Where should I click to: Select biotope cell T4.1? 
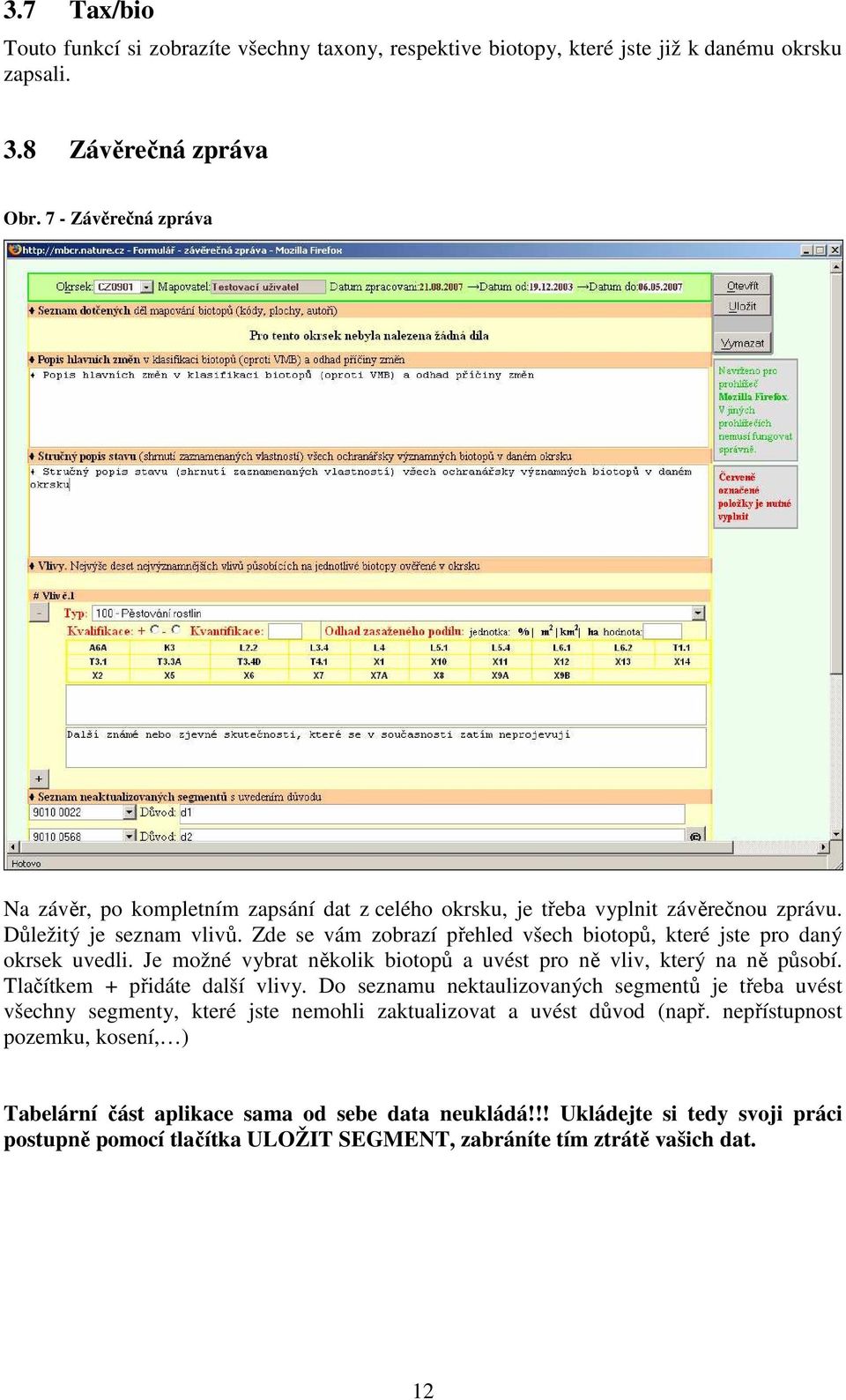click(x=319, y=662)
